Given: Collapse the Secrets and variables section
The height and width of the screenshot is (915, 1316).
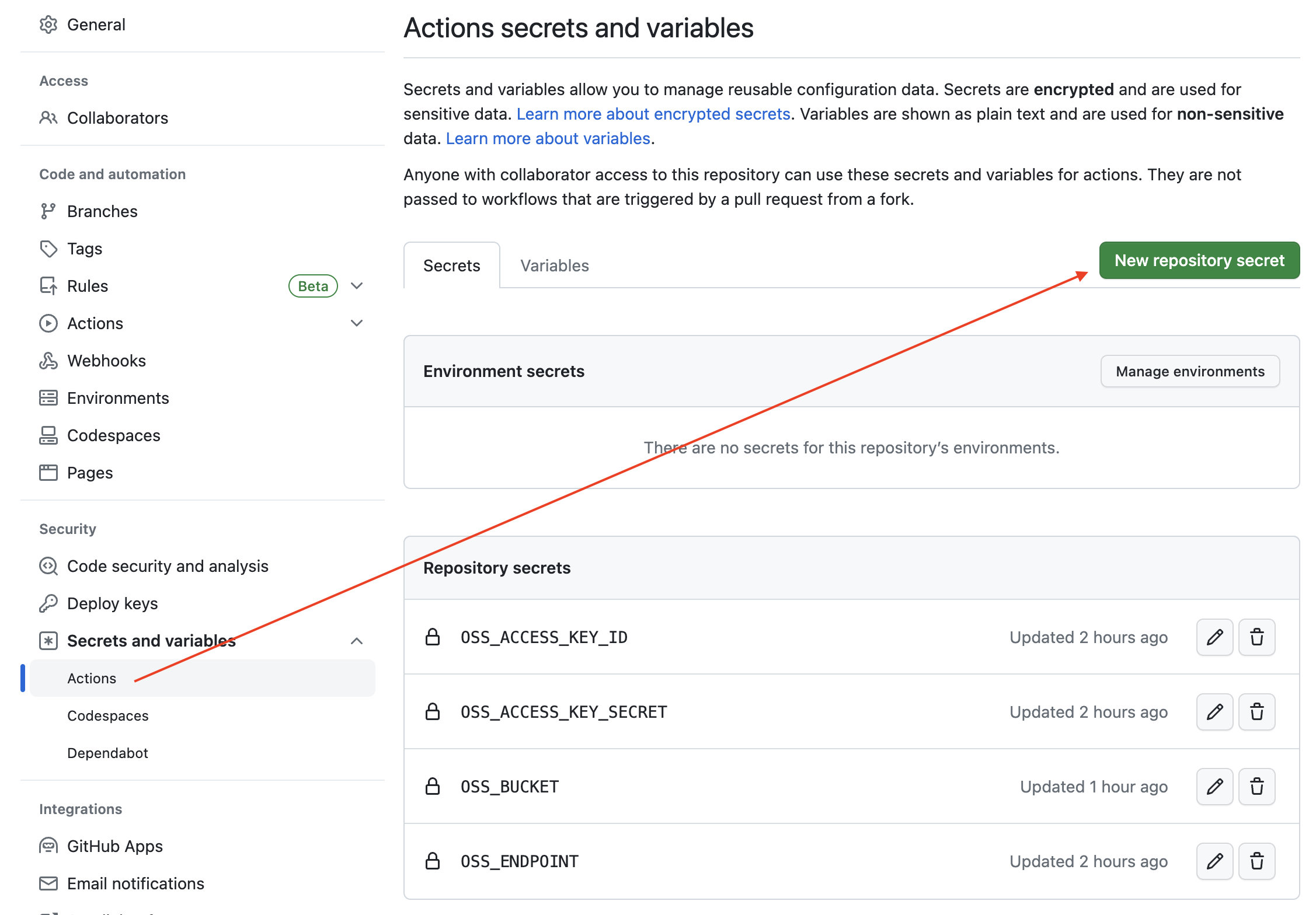Looking at the screenshot, I should coord(357,641).
